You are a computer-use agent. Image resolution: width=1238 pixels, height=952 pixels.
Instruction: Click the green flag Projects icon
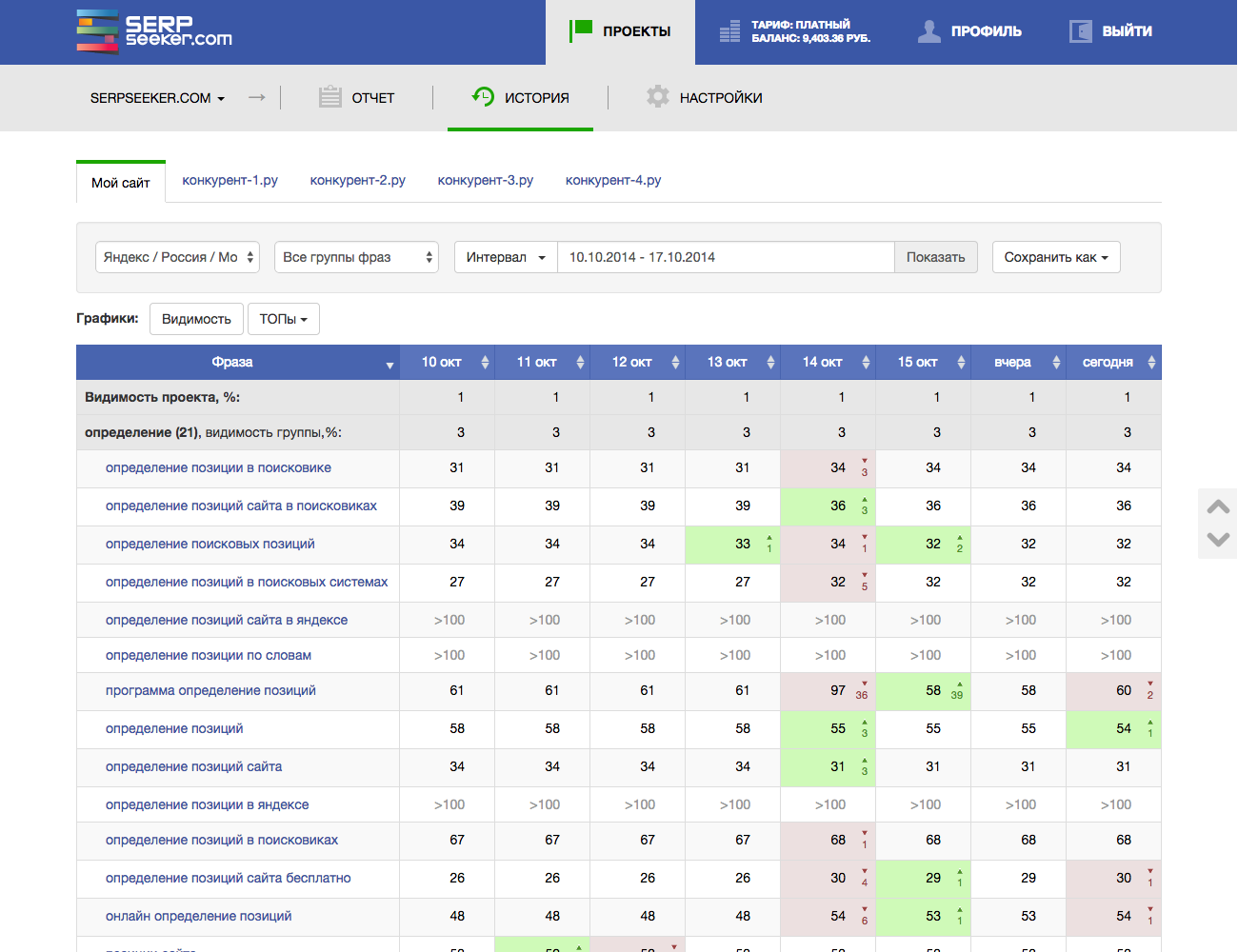click(x=581, y=30)
